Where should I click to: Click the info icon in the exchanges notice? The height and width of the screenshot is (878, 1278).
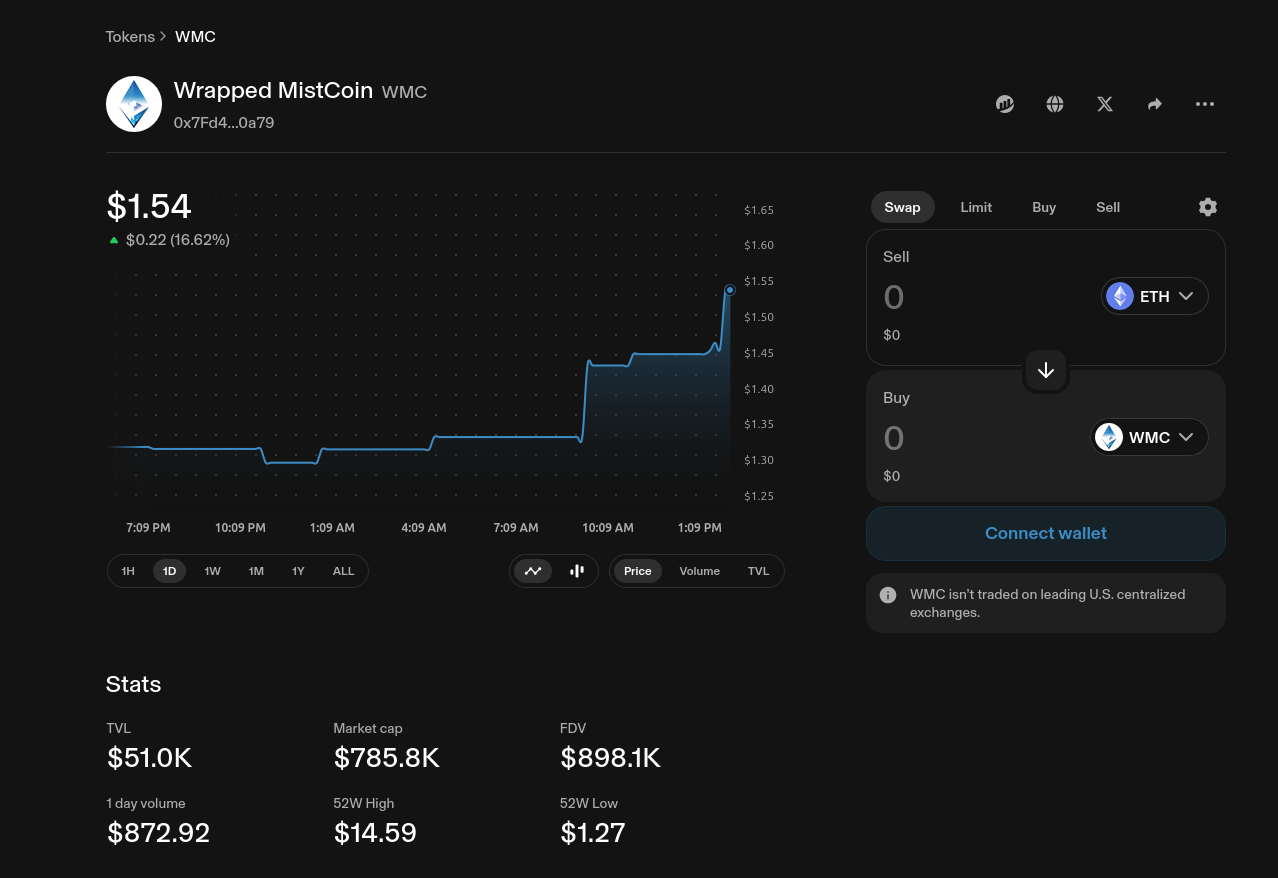[x=887, y=594]
